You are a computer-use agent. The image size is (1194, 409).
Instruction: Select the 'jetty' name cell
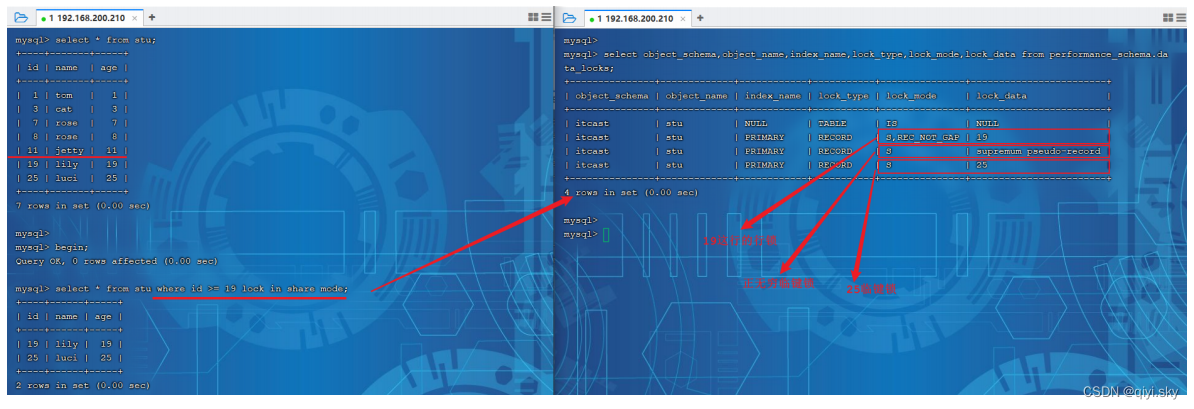[69, 150]
